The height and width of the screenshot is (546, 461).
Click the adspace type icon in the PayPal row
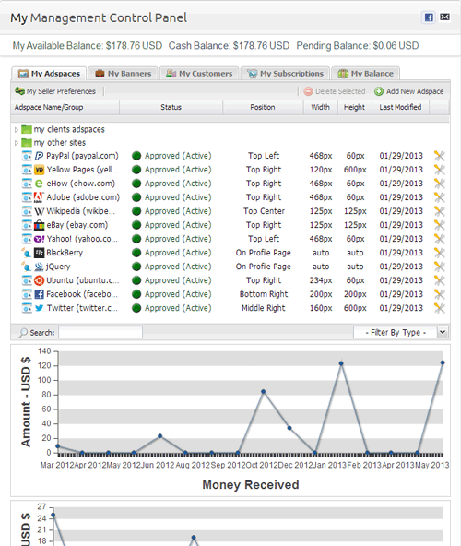tap(26, 156)
